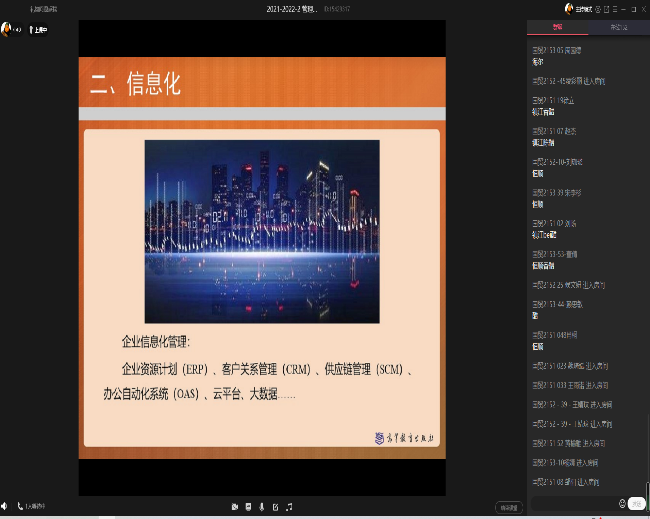Open the emoji picker beside the chat input
Image resolution: width=650 pixels, height=519 pixels.
pyautogui.click(x=622, y=503)
